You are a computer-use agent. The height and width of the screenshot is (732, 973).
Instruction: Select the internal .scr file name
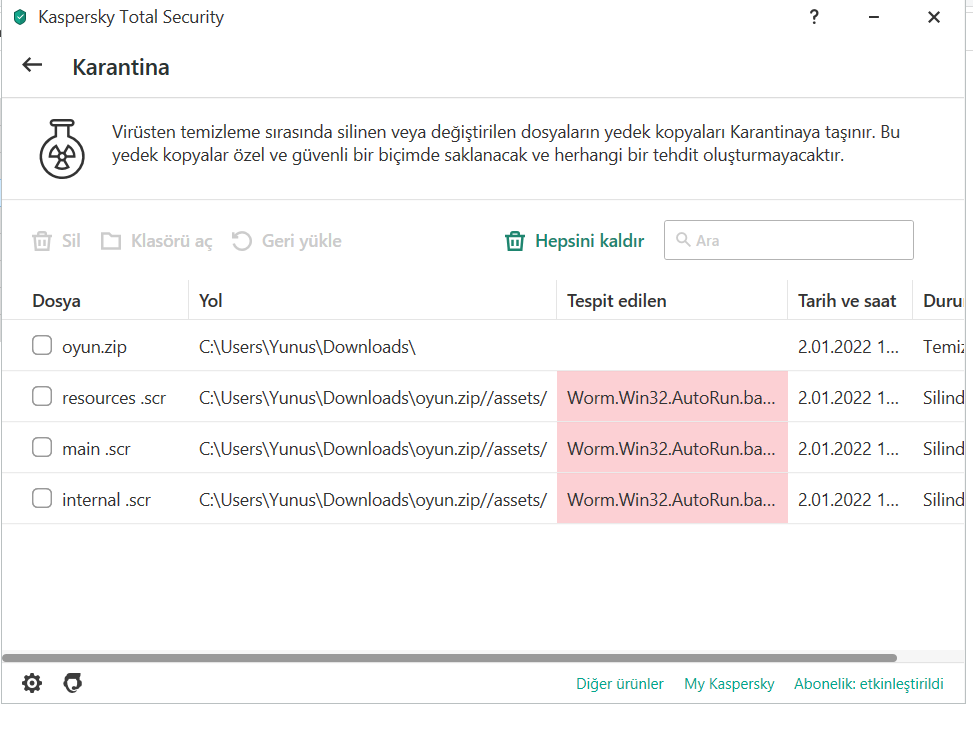(106, 499)
